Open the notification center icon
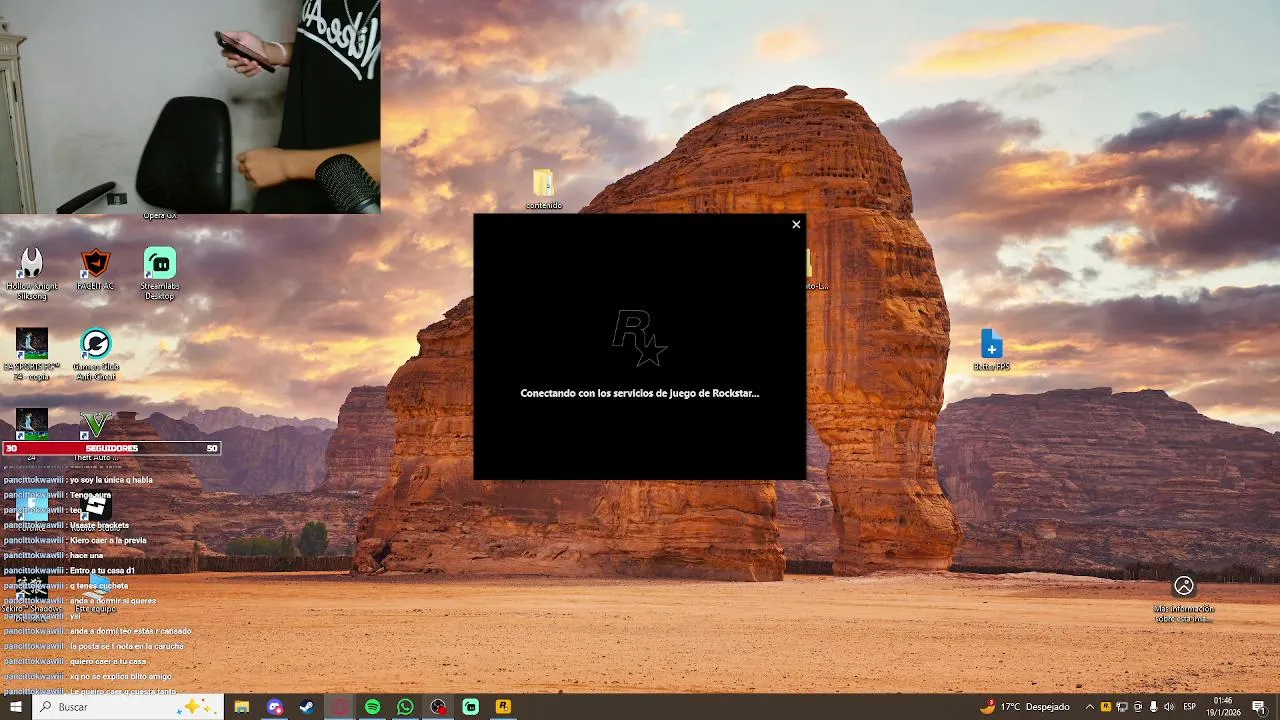Viewport: 1280px width, 720px height. pyautogui.click(x=1259, y=707)
